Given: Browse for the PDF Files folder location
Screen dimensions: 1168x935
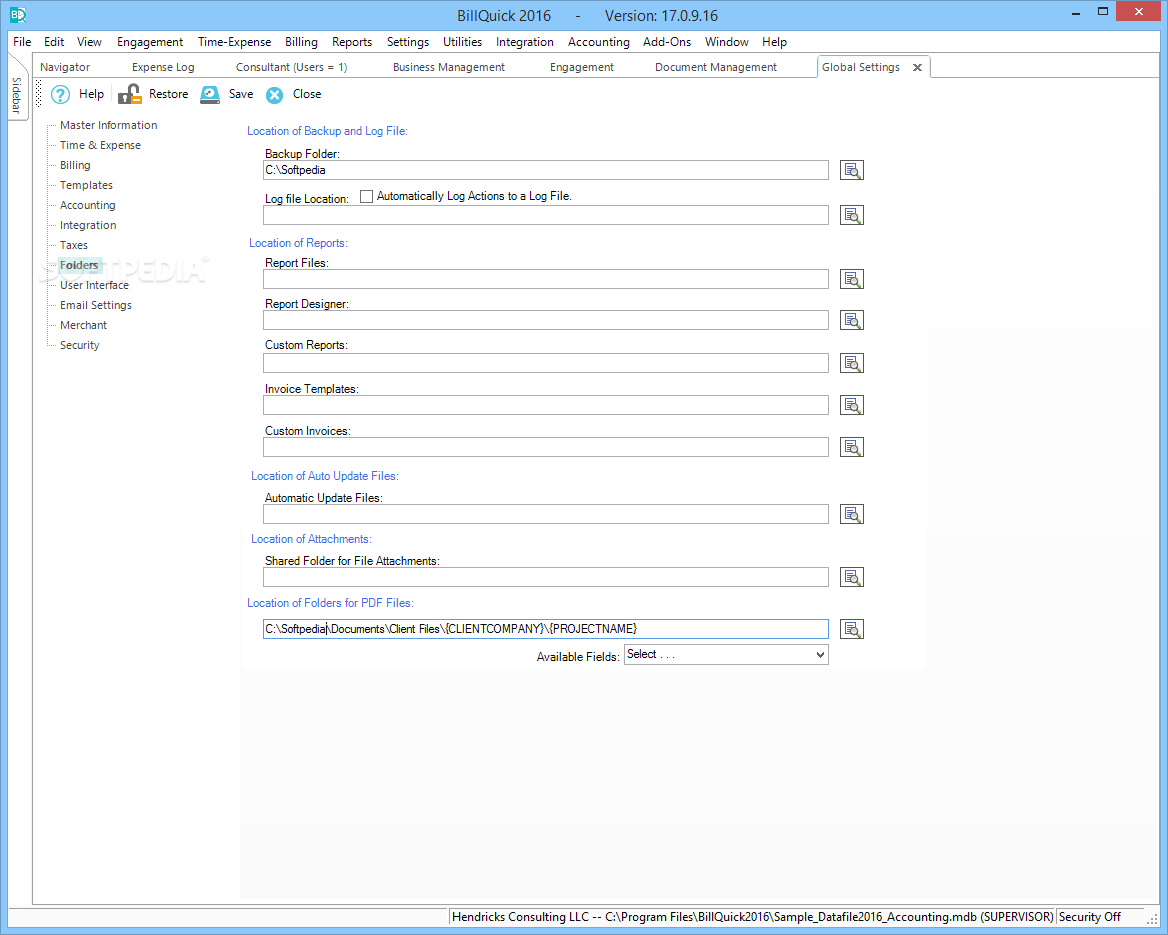Looking at the screenshot, I should pyautogui.click(x=851, y=630).
